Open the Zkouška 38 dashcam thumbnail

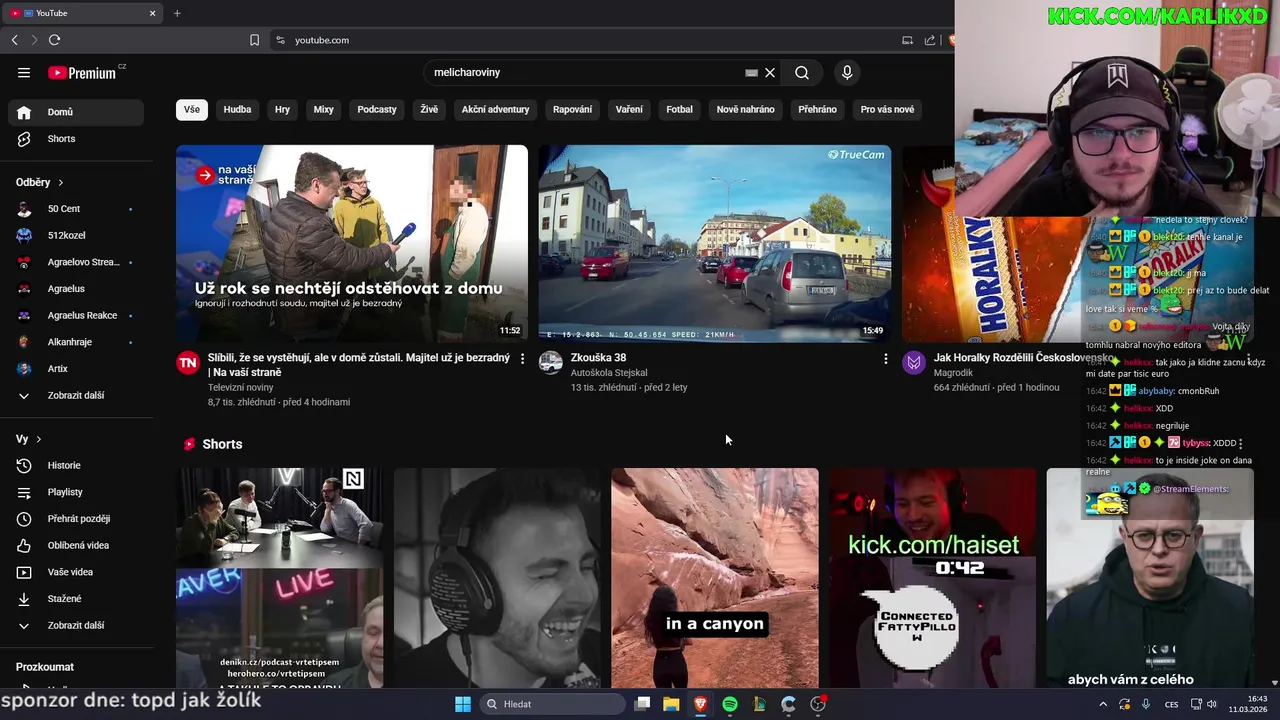click(x=714, y=244)
